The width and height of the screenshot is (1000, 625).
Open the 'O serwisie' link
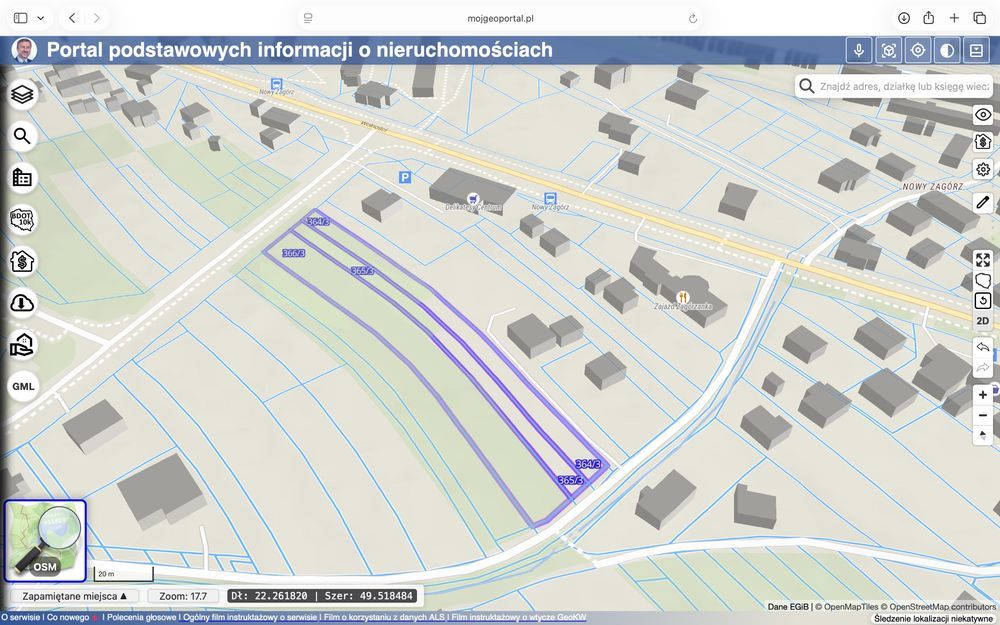pyautogui.click(x=20, y=617)
